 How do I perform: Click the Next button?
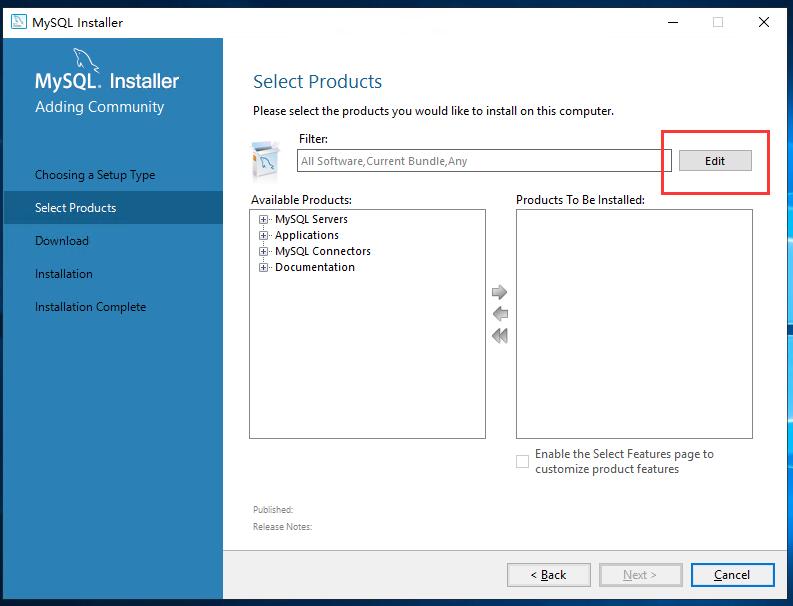pos(641,575)
